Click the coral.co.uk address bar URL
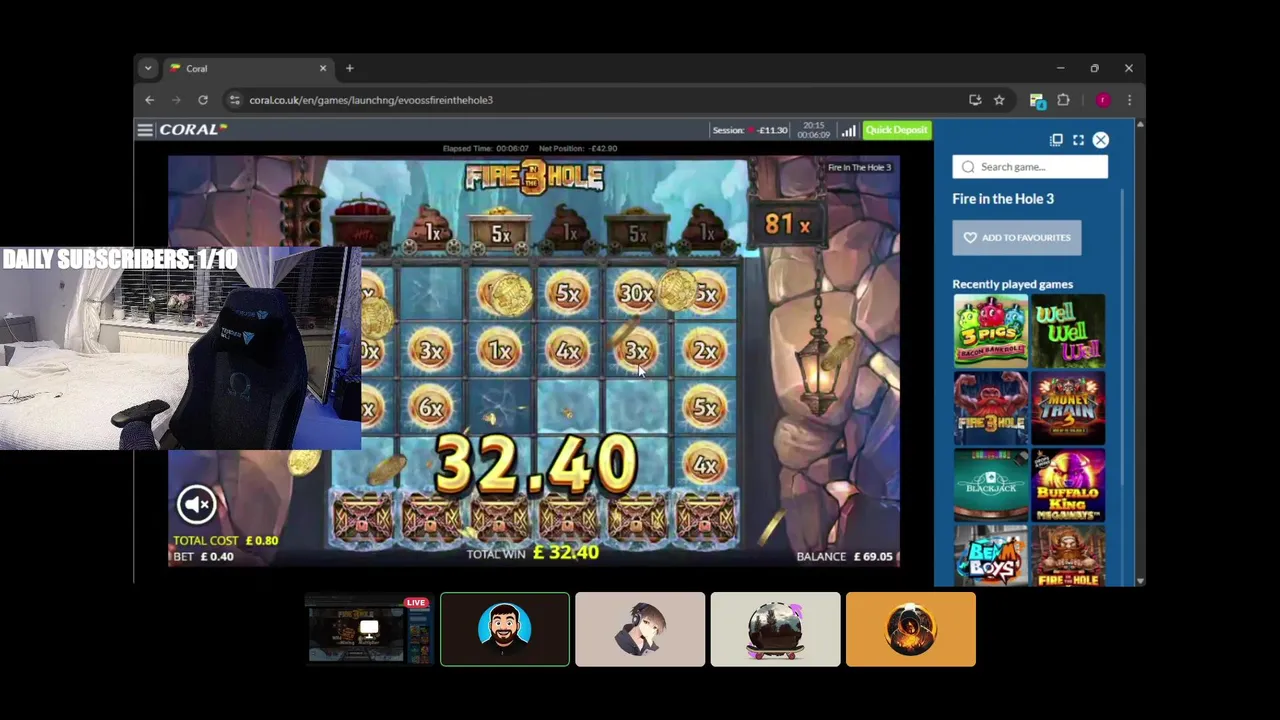1280x720 pixels. click(371, 100)
